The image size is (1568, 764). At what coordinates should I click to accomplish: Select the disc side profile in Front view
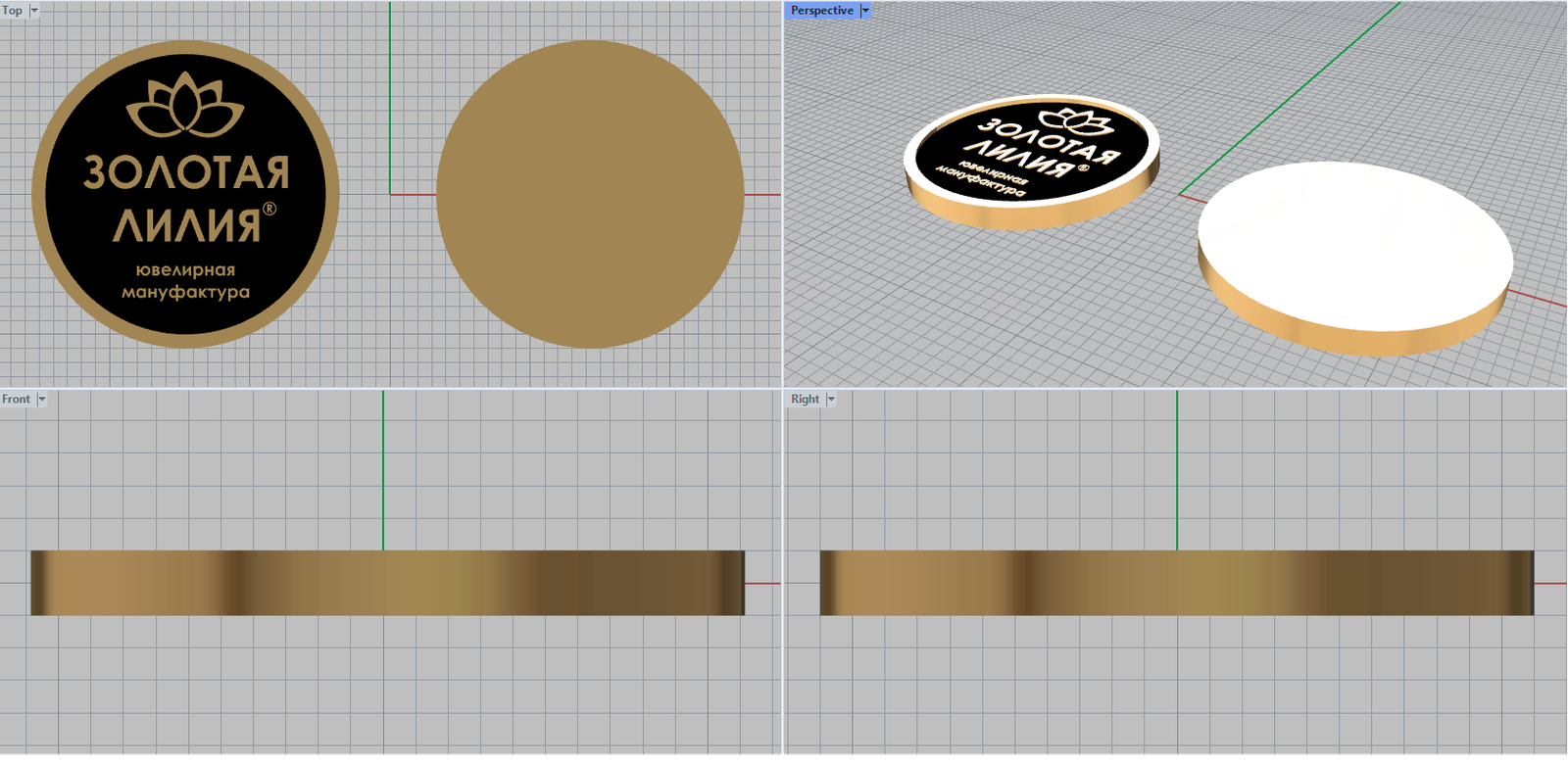click(x=387, y=583)
